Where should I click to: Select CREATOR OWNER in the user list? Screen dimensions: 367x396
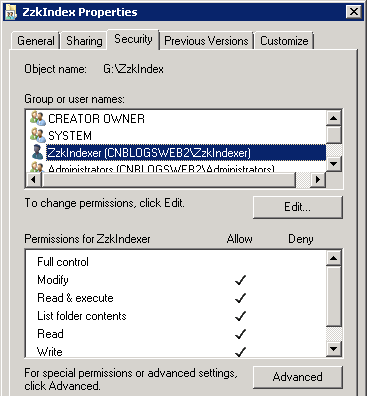96,119
